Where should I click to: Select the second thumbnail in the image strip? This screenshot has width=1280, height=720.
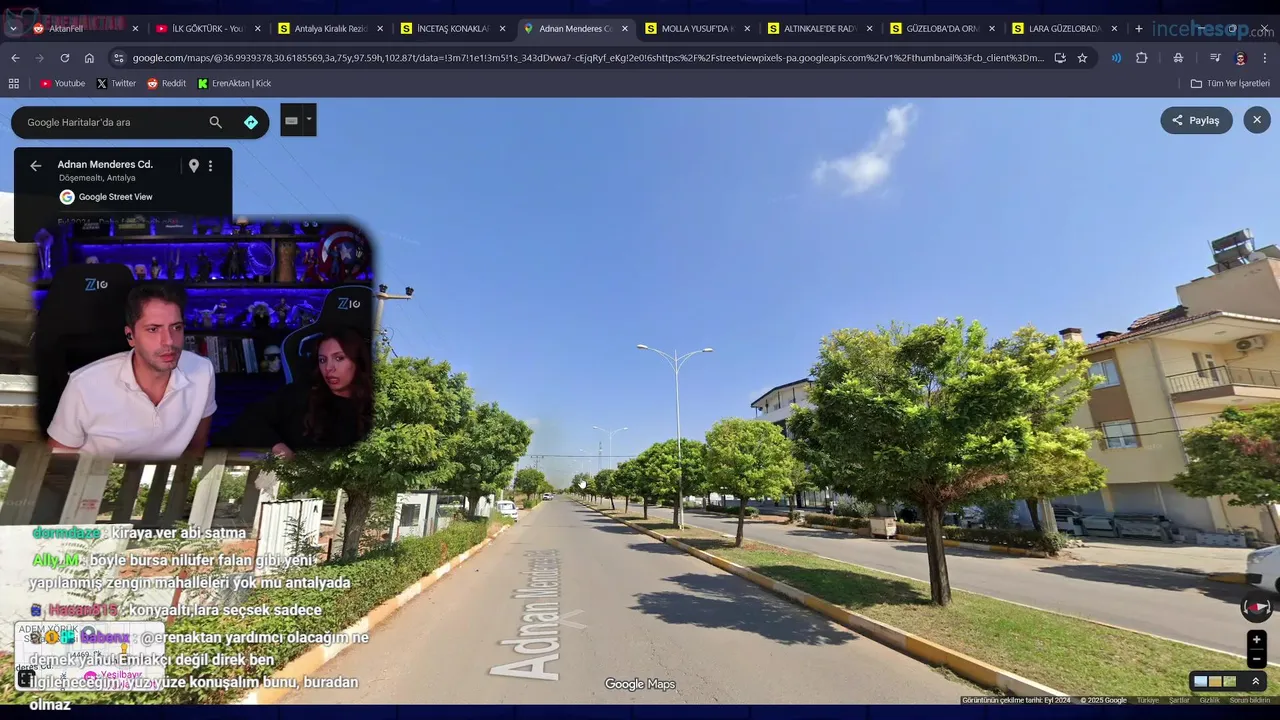[1215, 681]
